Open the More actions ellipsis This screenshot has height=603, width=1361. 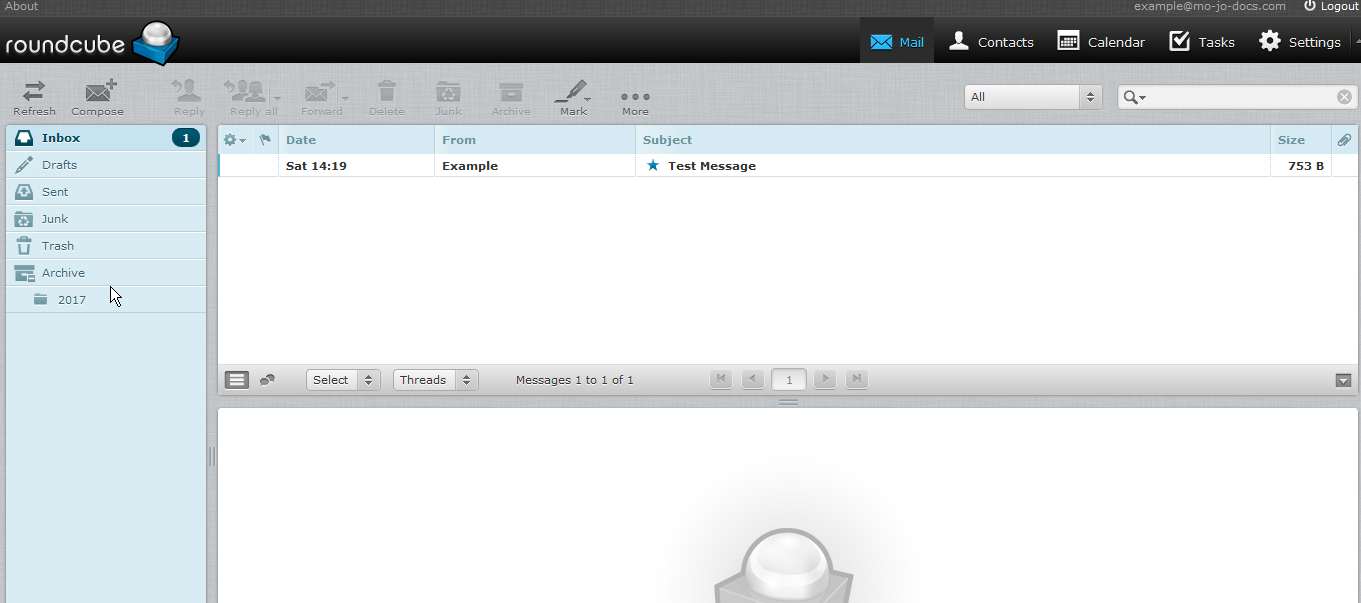(x=635, y=97)
